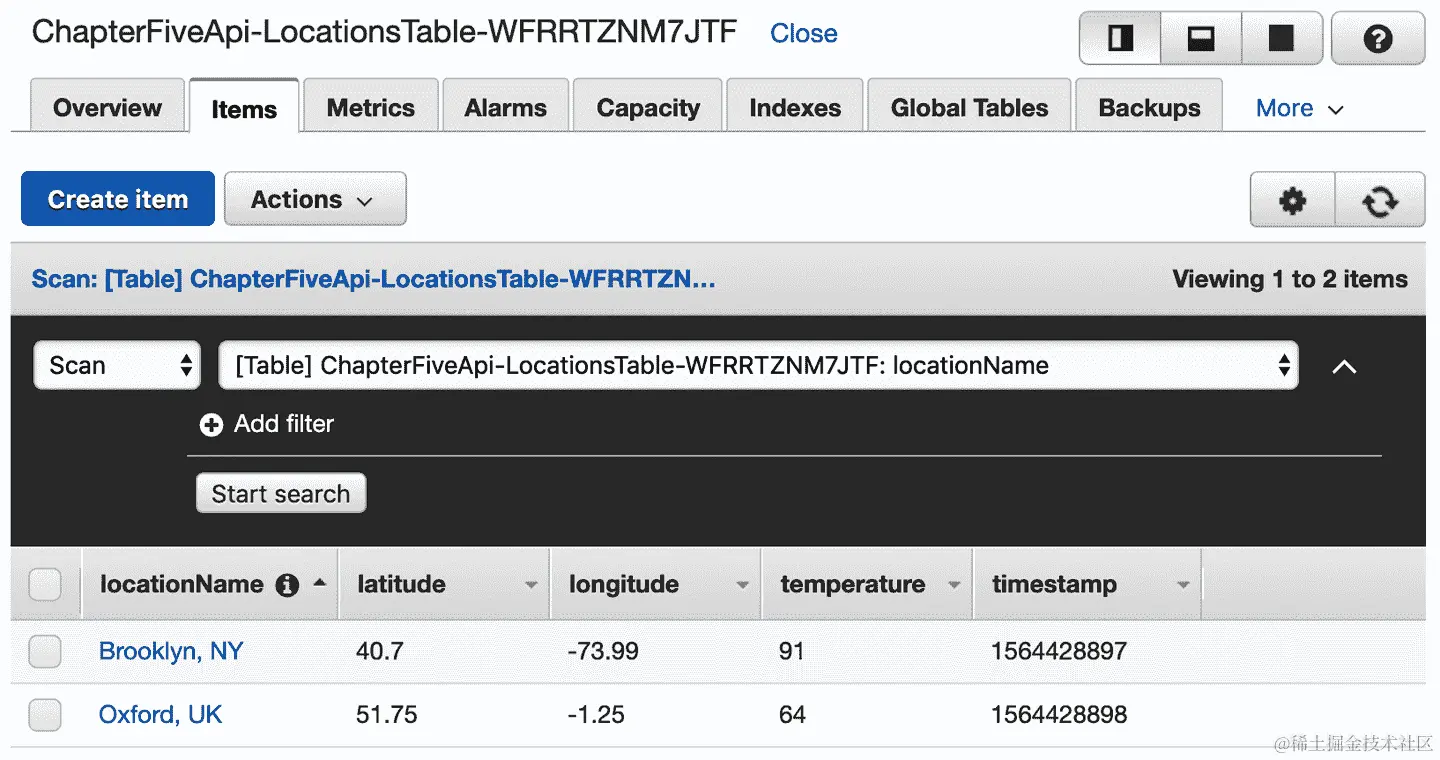Tick the checkbox for Brooklyn, NY
Image resolution: width=1440 pixels, height=760 pixels.
coord(45,652)
